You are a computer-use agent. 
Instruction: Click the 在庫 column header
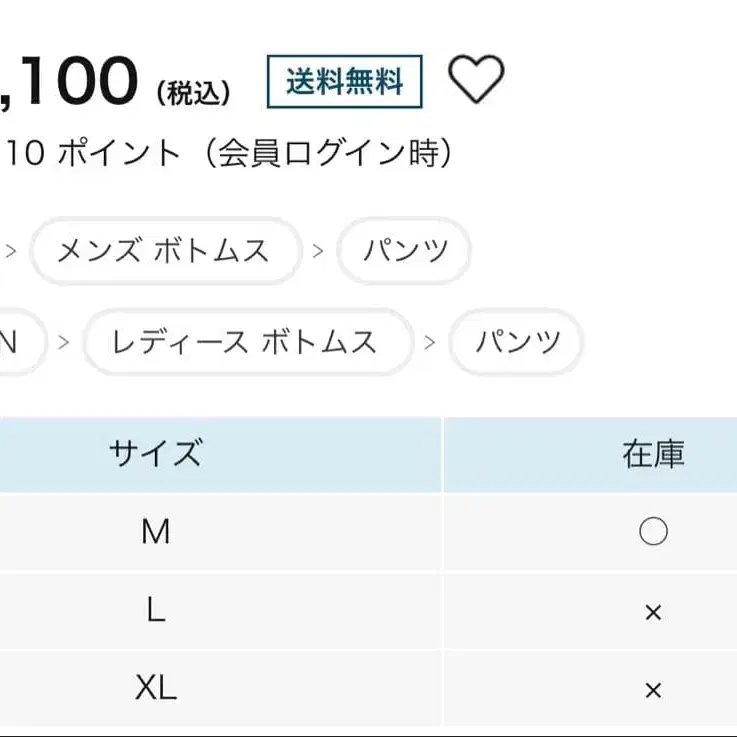(653, 454)
